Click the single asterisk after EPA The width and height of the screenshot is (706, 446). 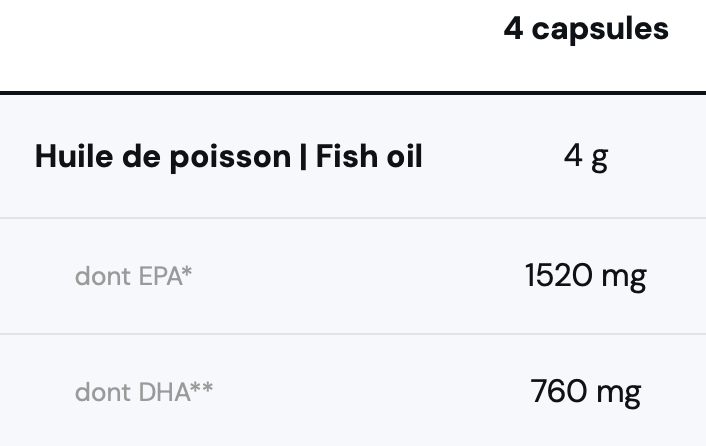click(x=188, y=272)
